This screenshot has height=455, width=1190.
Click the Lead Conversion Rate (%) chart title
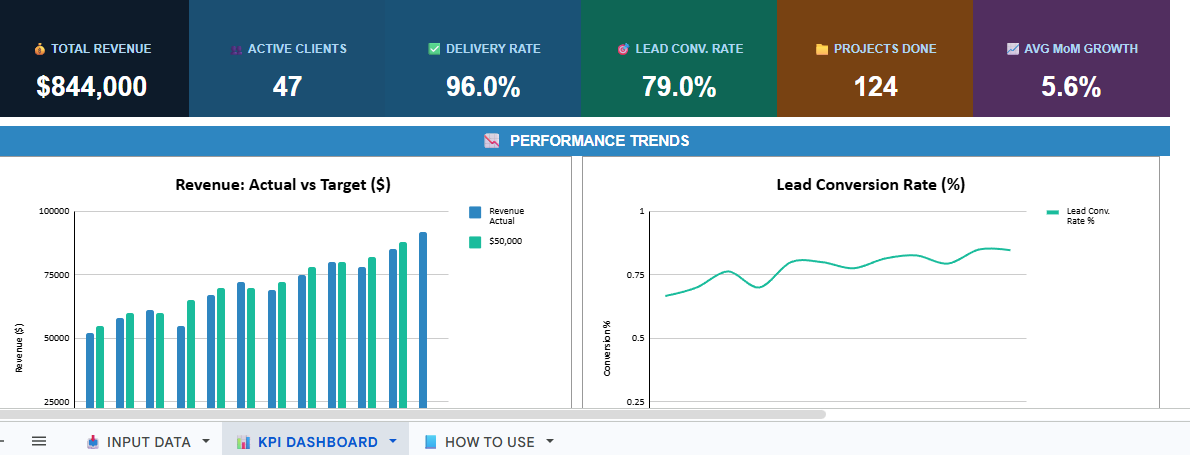[x=870, y=184]
